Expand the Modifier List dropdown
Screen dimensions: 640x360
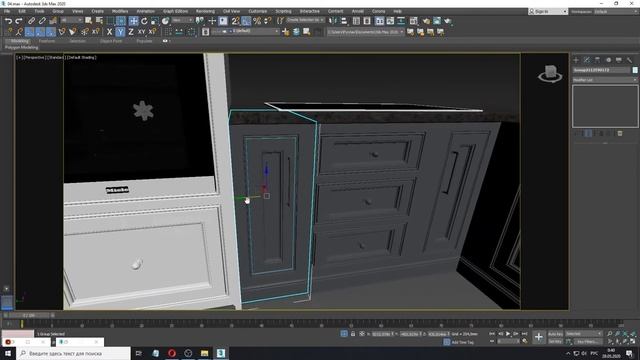pos(605,80)
